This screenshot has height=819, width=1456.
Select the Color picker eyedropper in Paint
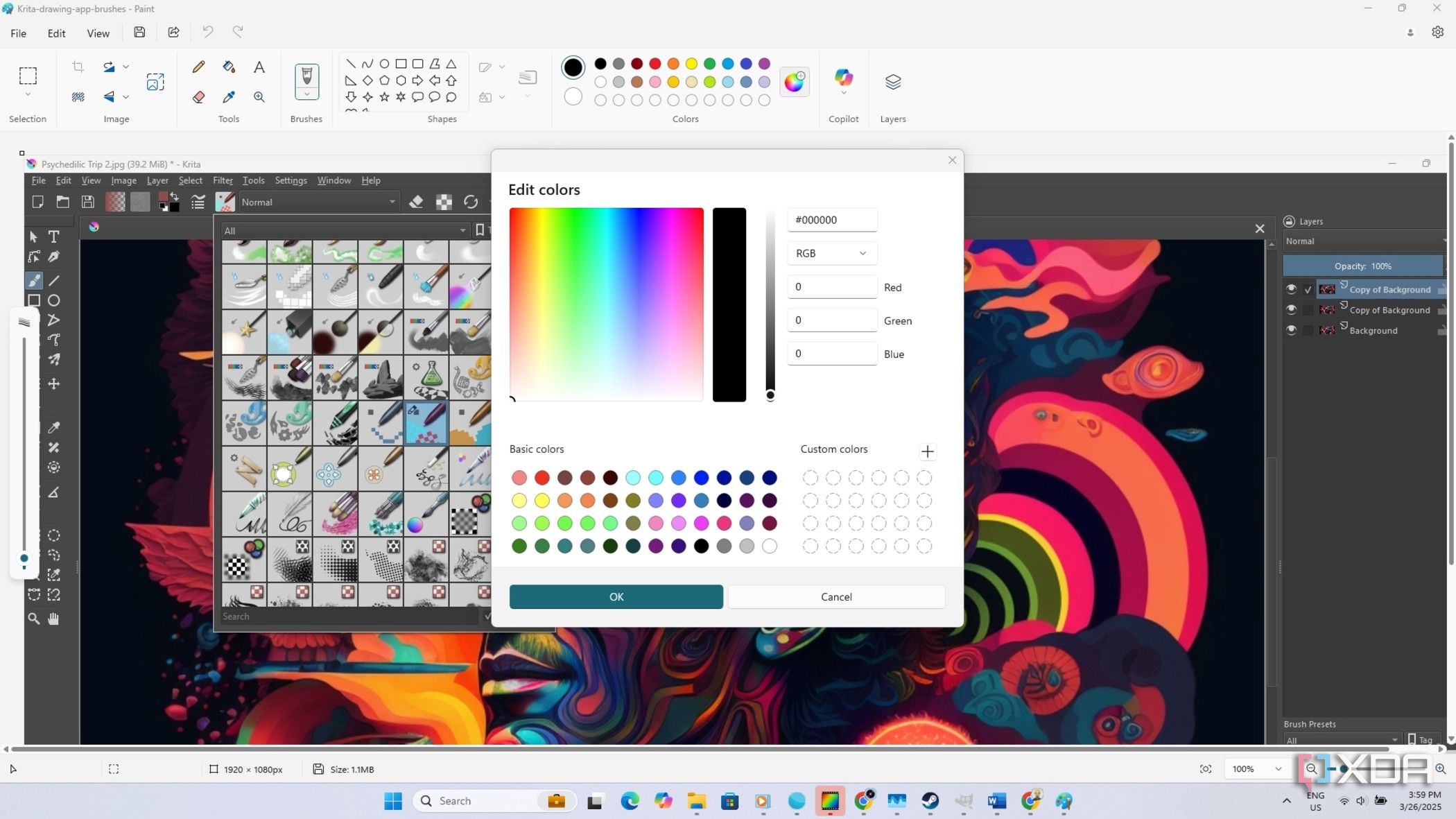point(229,97)
